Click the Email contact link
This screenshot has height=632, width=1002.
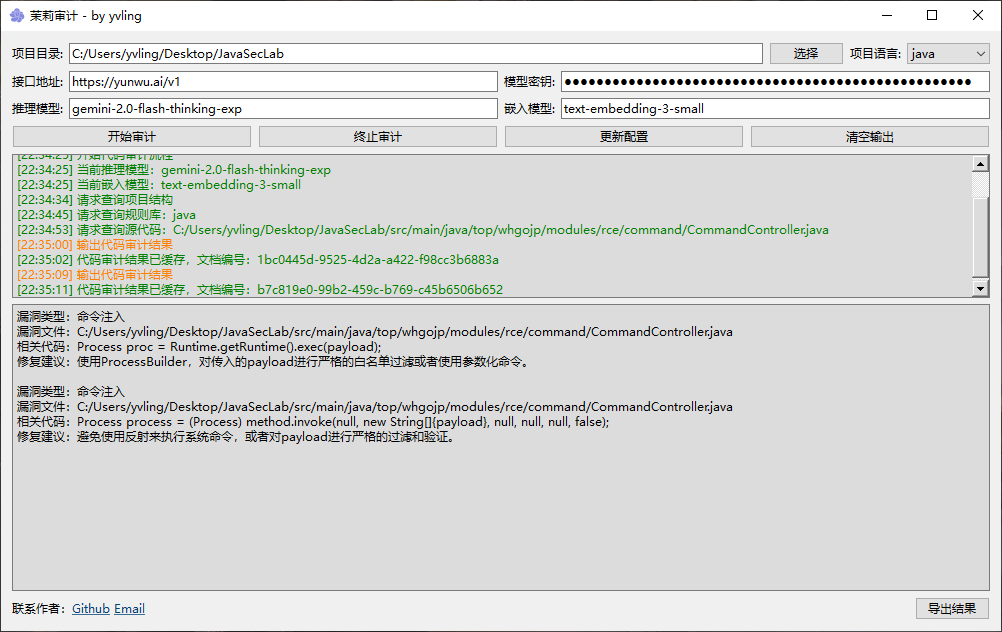coord(129,609)
